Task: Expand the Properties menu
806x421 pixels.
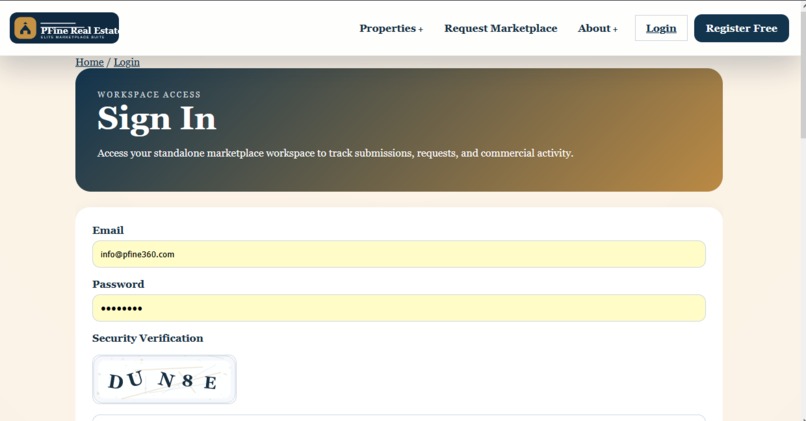Action: click(x=391, y=28)
